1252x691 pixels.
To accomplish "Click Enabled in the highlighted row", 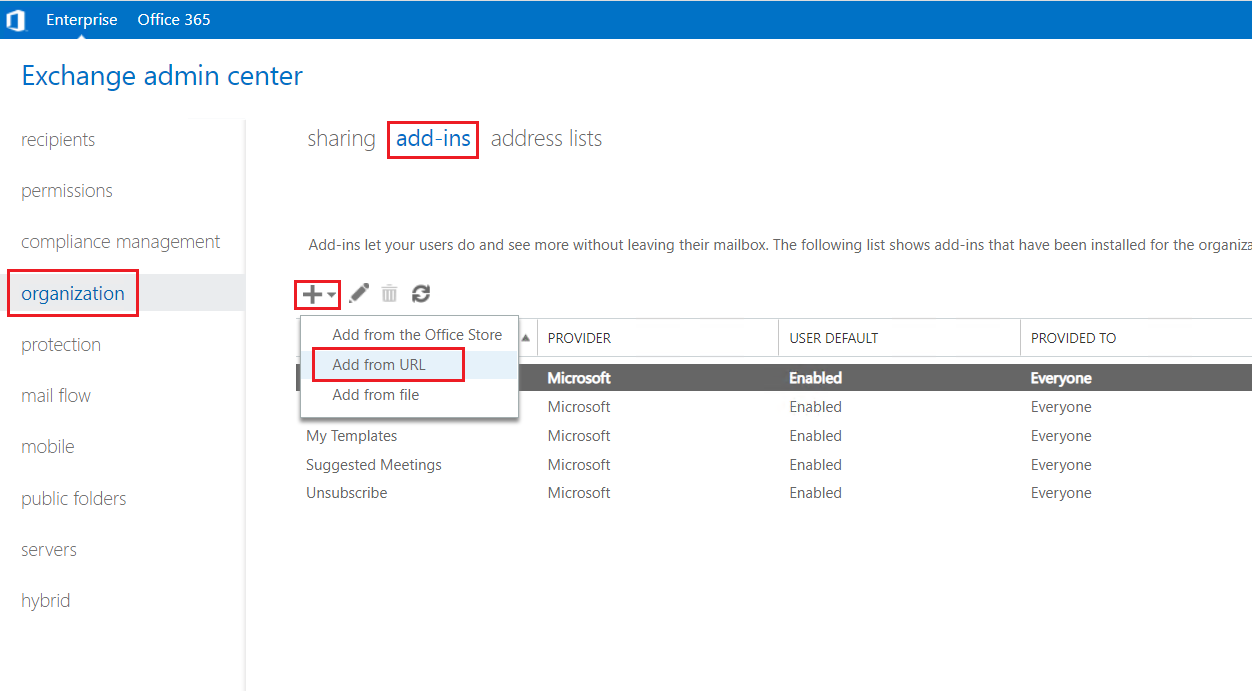I will [x=815, y=378].
